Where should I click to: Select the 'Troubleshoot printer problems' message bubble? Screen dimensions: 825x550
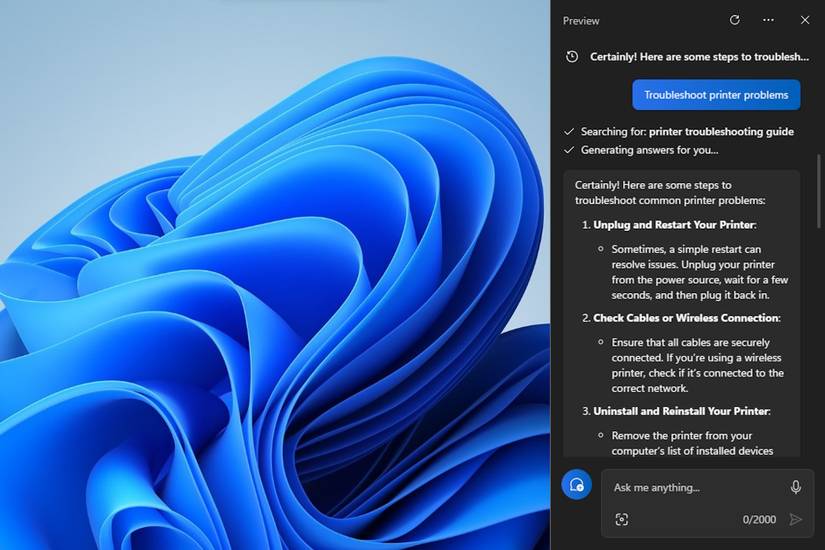(x=716, y=95)
